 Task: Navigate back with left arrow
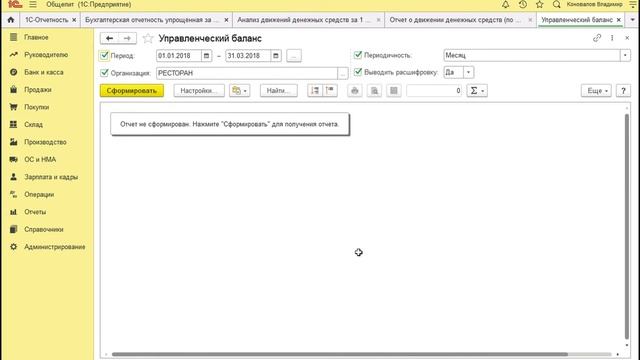tap(109, 38)
